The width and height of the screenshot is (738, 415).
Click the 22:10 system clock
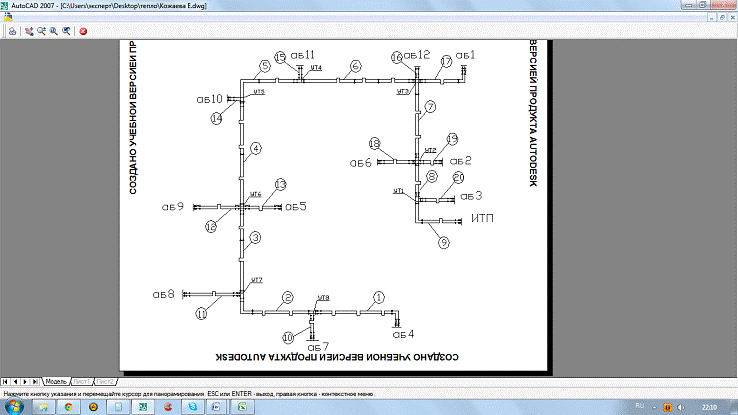pyautogui.click(x=709, y=407)
